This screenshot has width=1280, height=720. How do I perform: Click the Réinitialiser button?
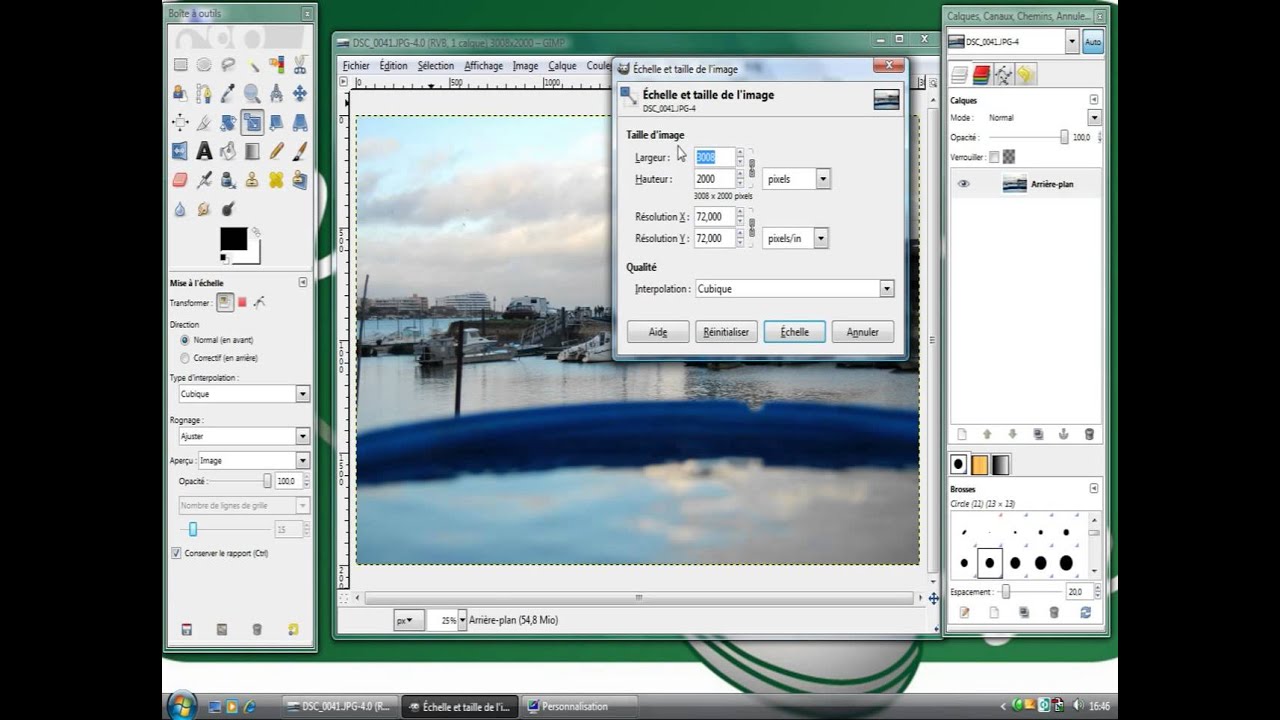coord(726,332)
